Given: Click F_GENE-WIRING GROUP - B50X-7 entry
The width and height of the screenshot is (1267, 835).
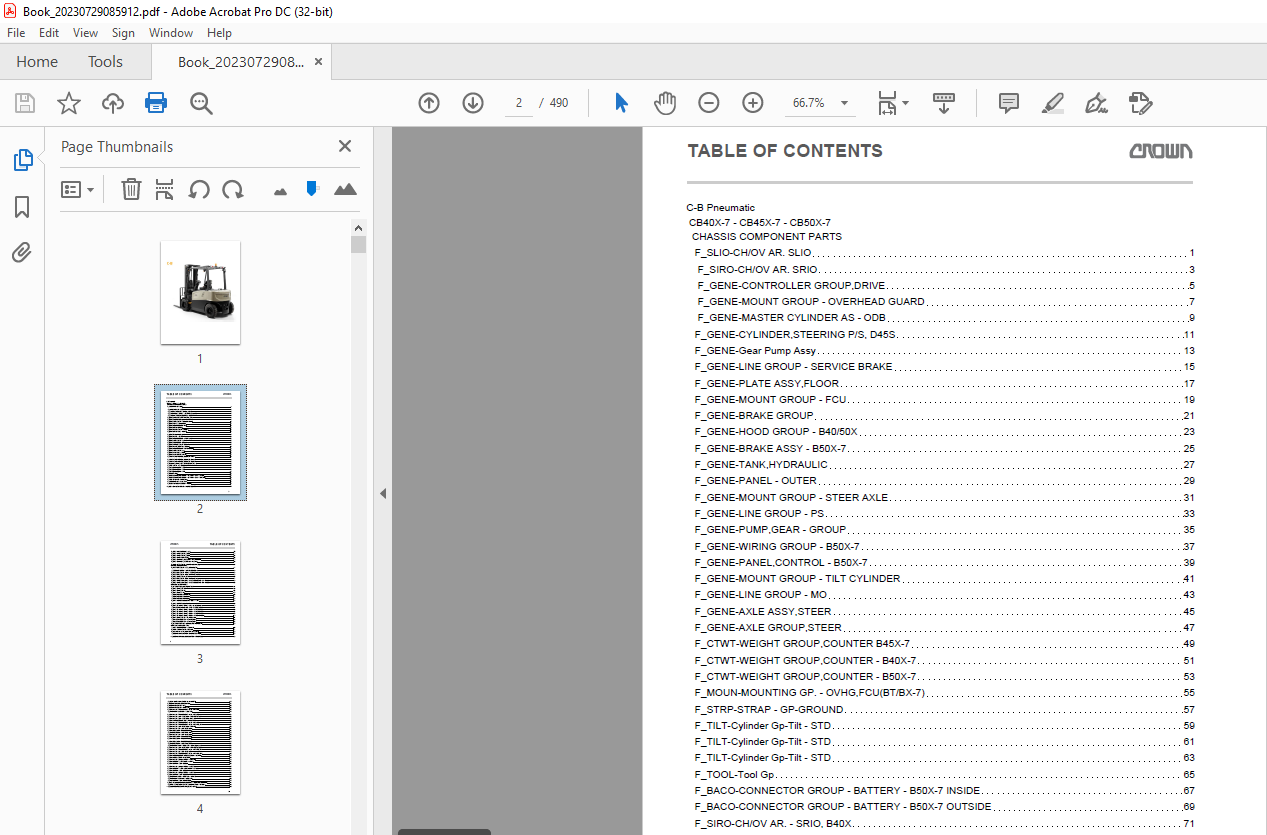Looking at the screenshot, I should pyautogui.click(x=777, y=546).
